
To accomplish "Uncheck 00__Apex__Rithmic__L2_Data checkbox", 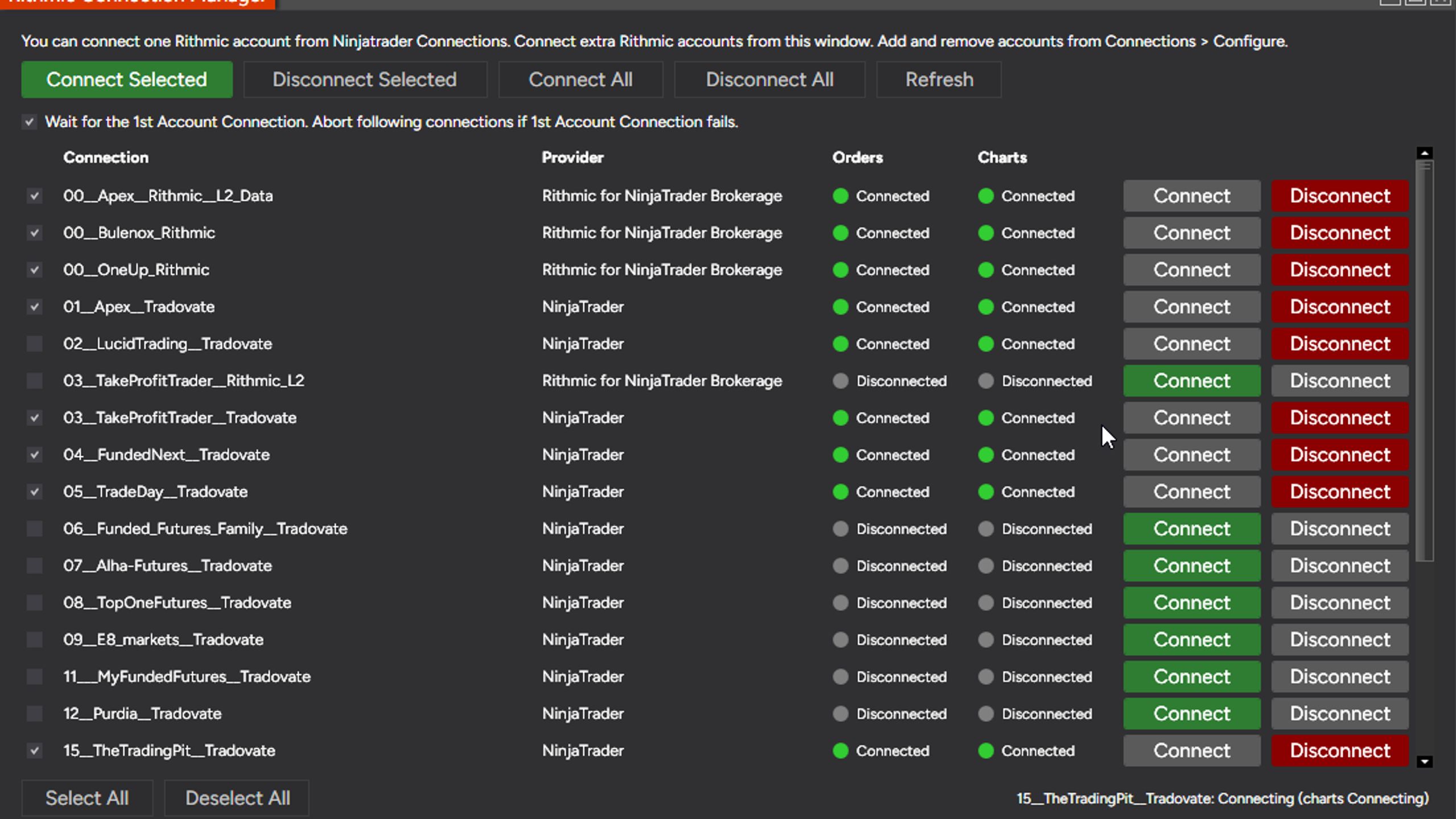I will 34,196.
